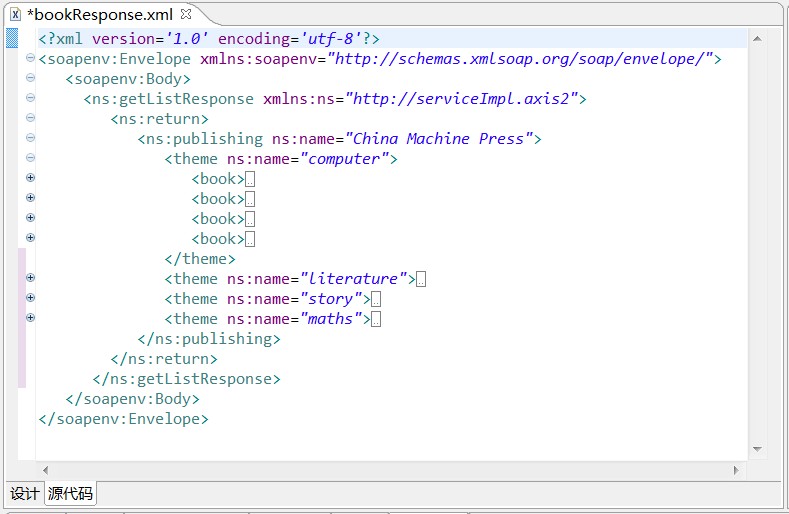Click the closing </ns:getListResponse> tag

click(187, 379)
